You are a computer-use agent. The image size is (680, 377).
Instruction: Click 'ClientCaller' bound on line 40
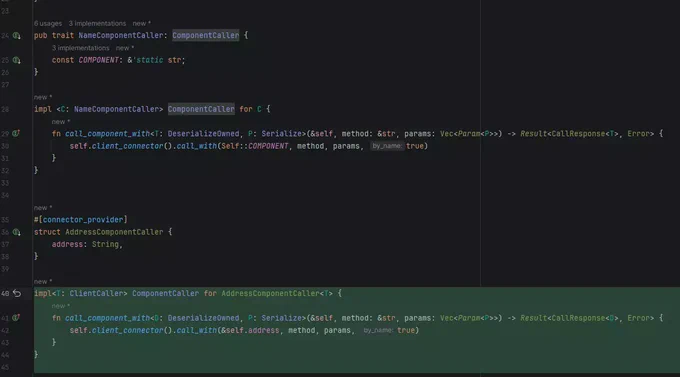(96, 294)
